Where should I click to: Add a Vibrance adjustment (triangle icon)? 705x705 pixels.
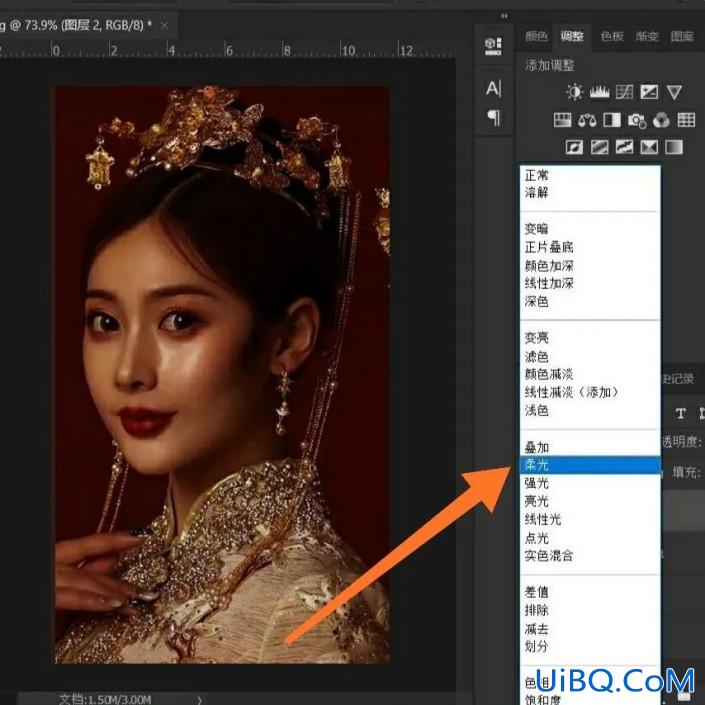(x=674, y=92)
